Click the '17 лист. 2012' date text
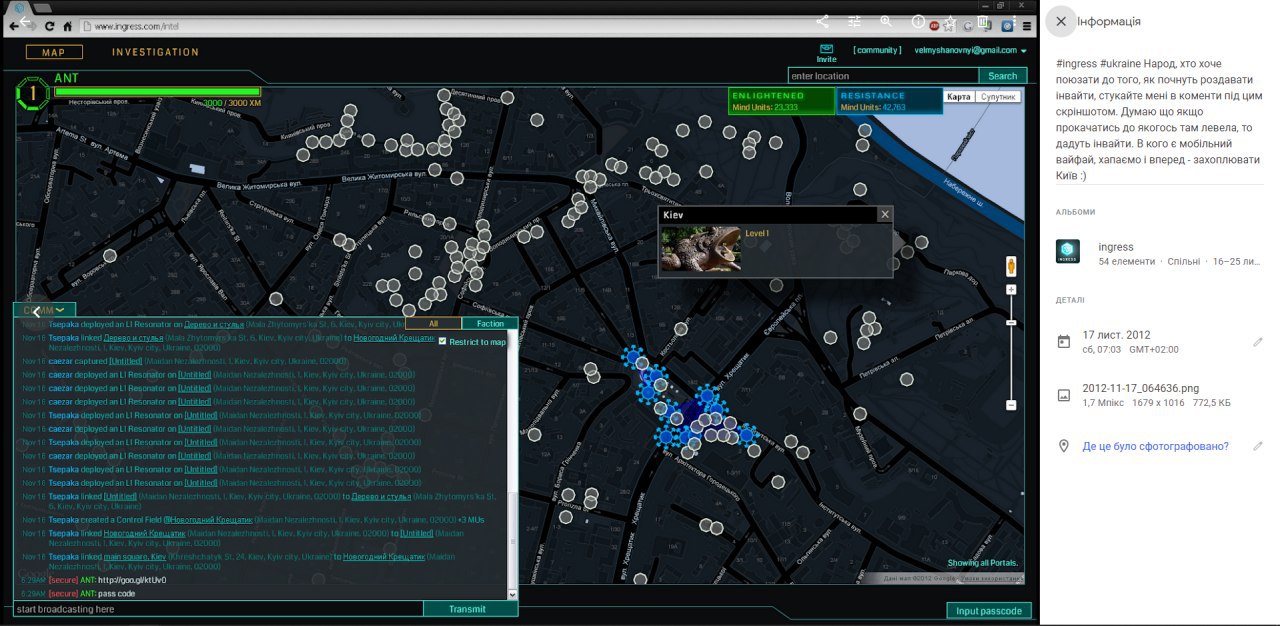Viewport: 1280px width, 626px height. coord(1116,335)
